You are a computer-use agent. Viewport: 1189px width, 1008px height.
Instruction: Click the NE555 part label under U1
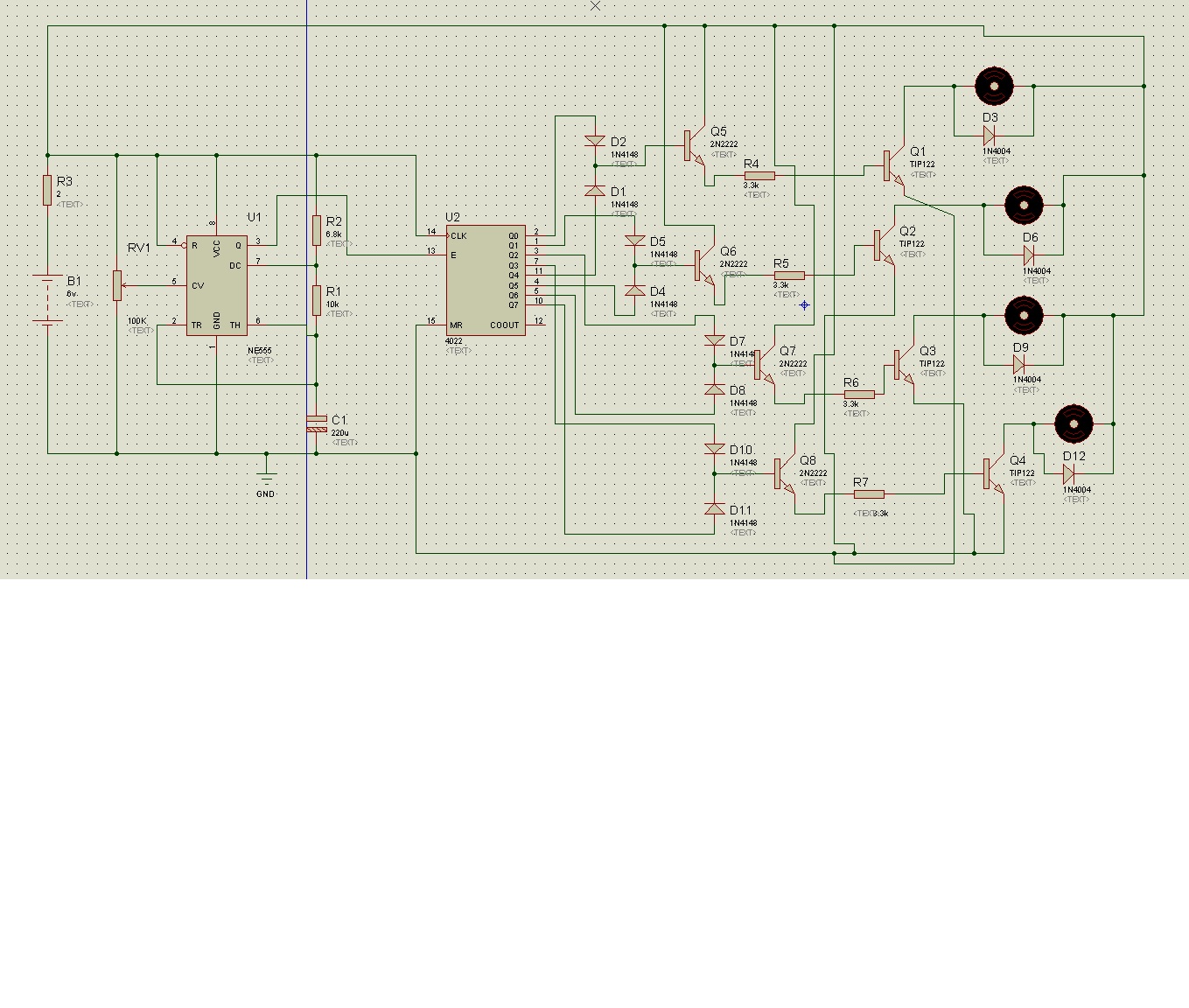pyautogui.click(x=260, y=351)
